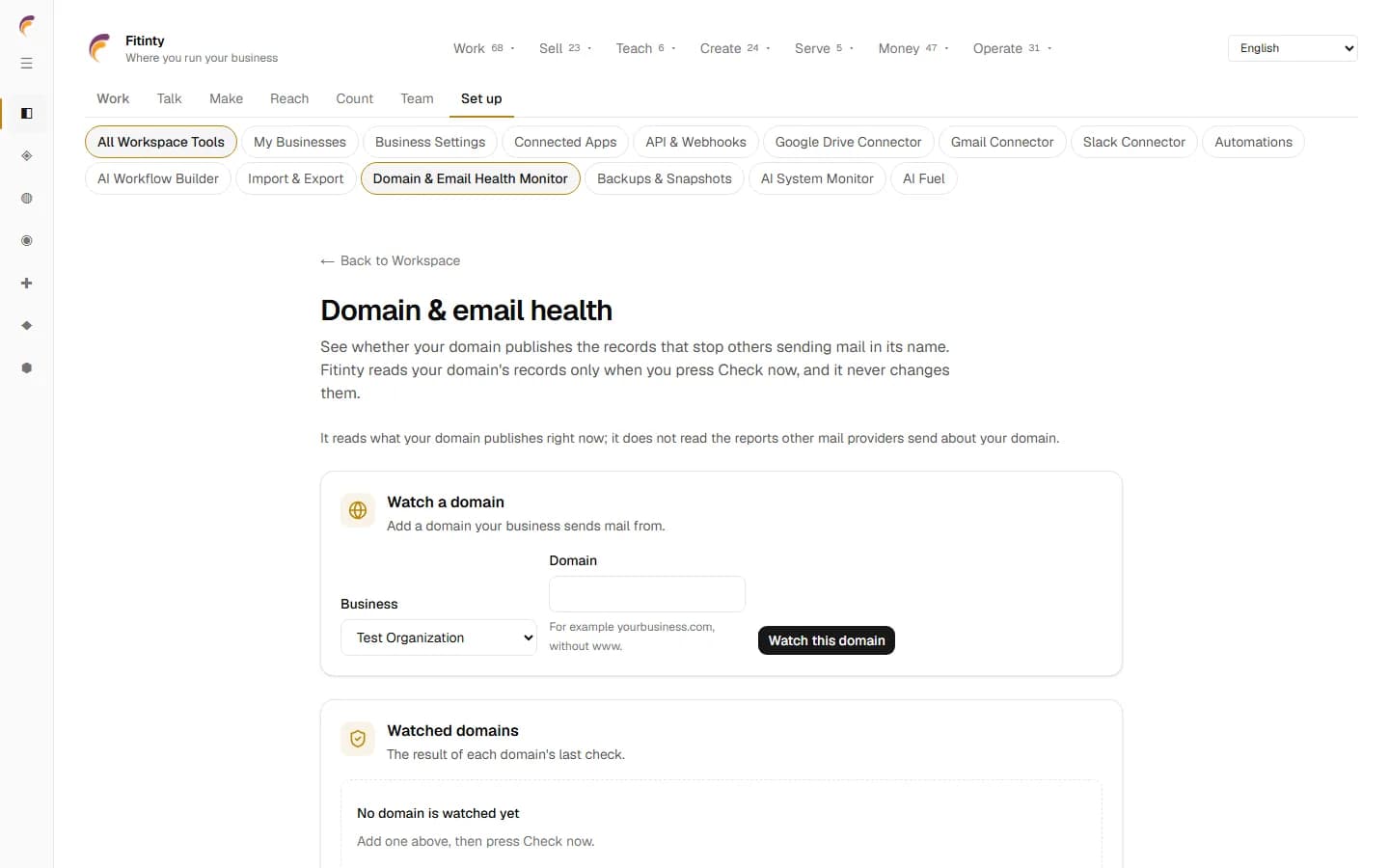
Task: Focus the Domain text input field
Action: pos(647,594)
